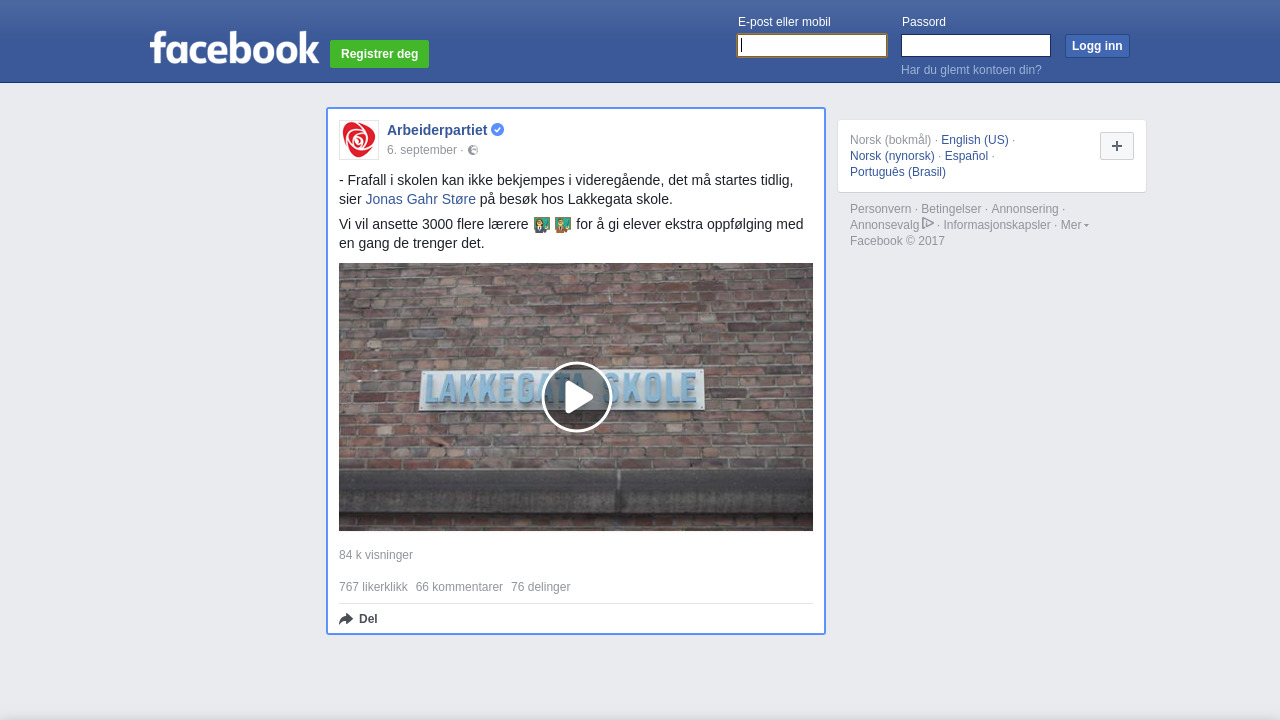This screenshot has width=1280, height=720.
Task: Open the Personvern footer link
Action: pos(881,209)
